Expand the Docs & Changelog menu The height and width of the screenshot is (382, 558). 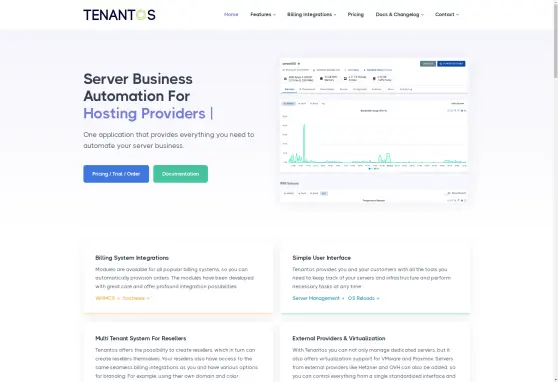click(399, 15)
